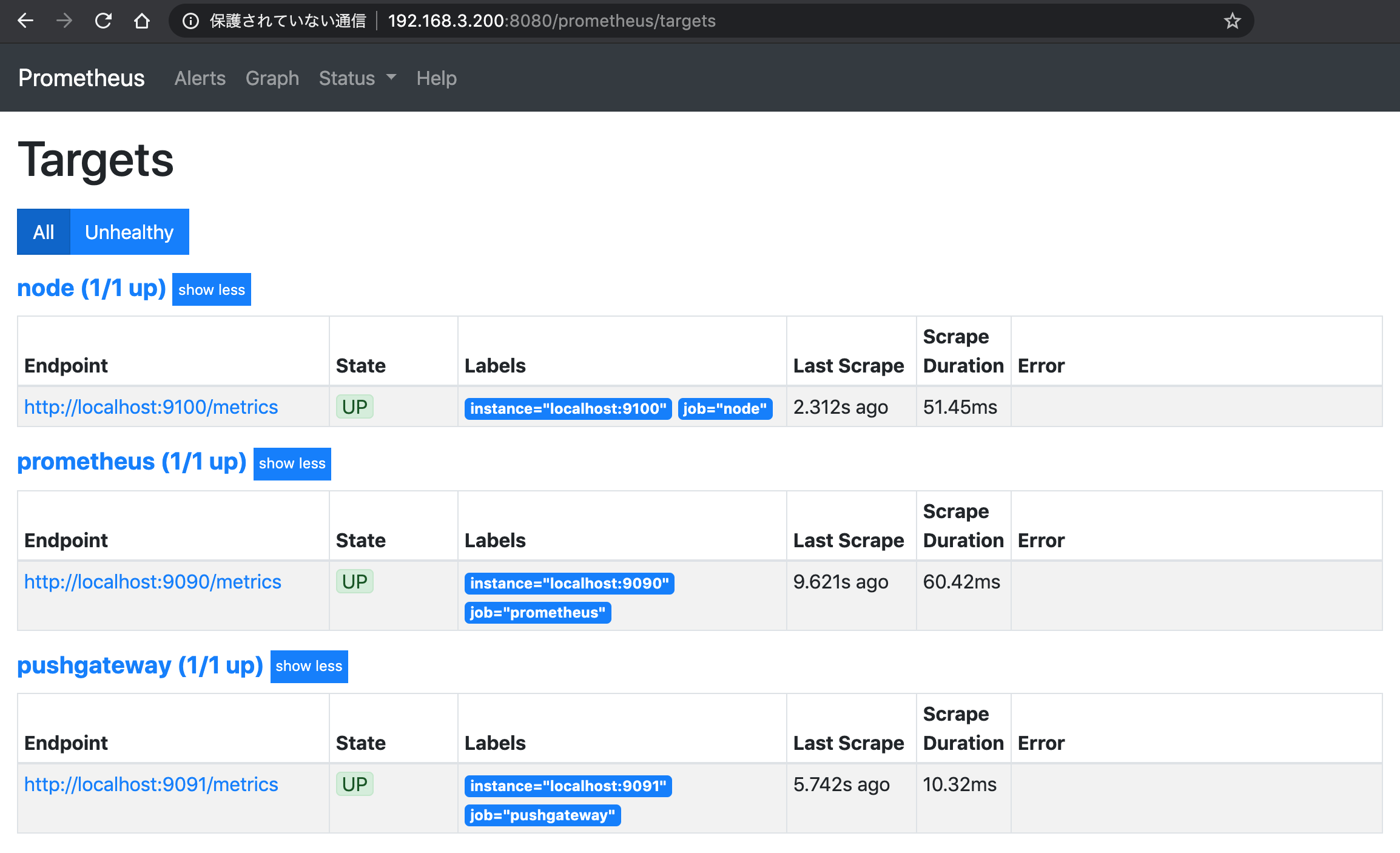This screenshot has height=853, width=1400.
Task: Collapse the node job with show less
Action: click(212, 289)
